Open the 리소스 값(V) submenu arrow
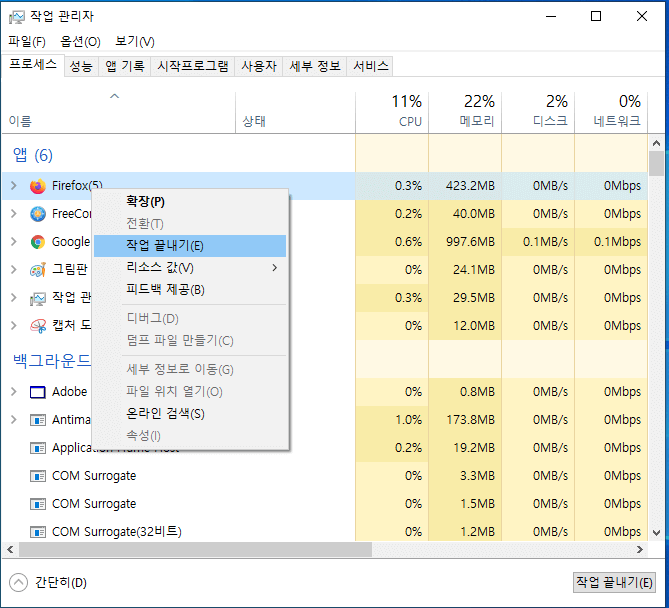 [275, 268]
